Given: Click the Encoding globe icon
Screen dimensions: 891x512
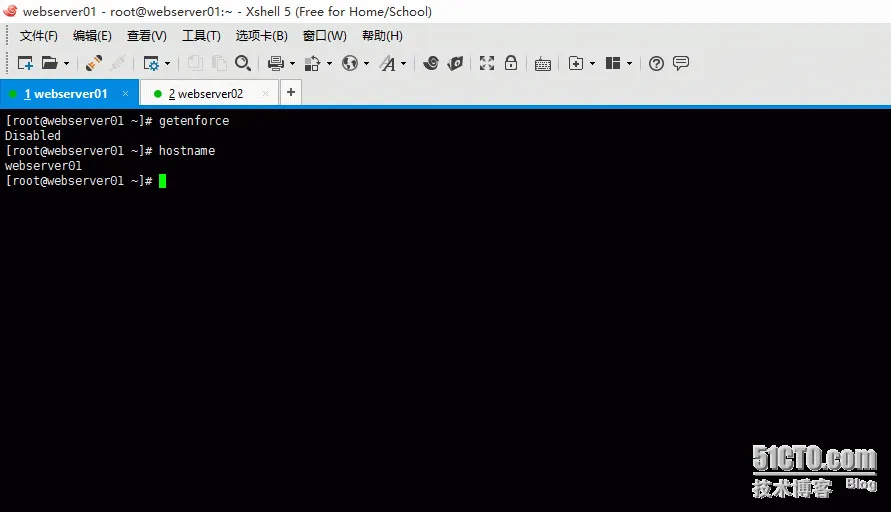Looking at the screenshot, I should point(350,63).
